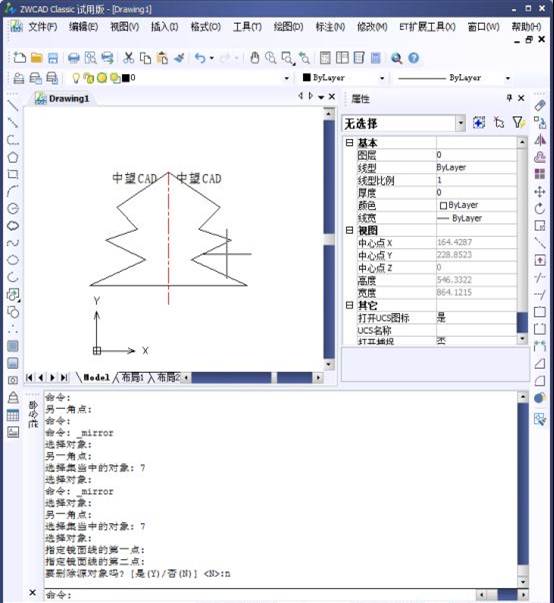Open the ByLayer color dropdown
This screenshot has width=554, height=603.
[x=382, y=78]
